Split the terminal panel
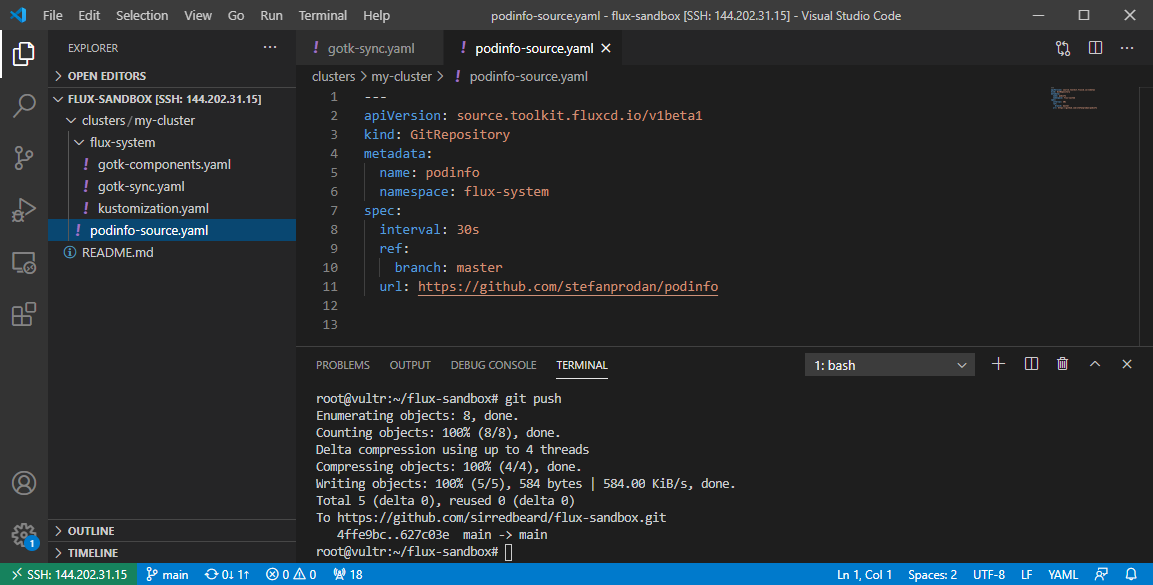The image size is (1153, 585). tap(1031, 364)
